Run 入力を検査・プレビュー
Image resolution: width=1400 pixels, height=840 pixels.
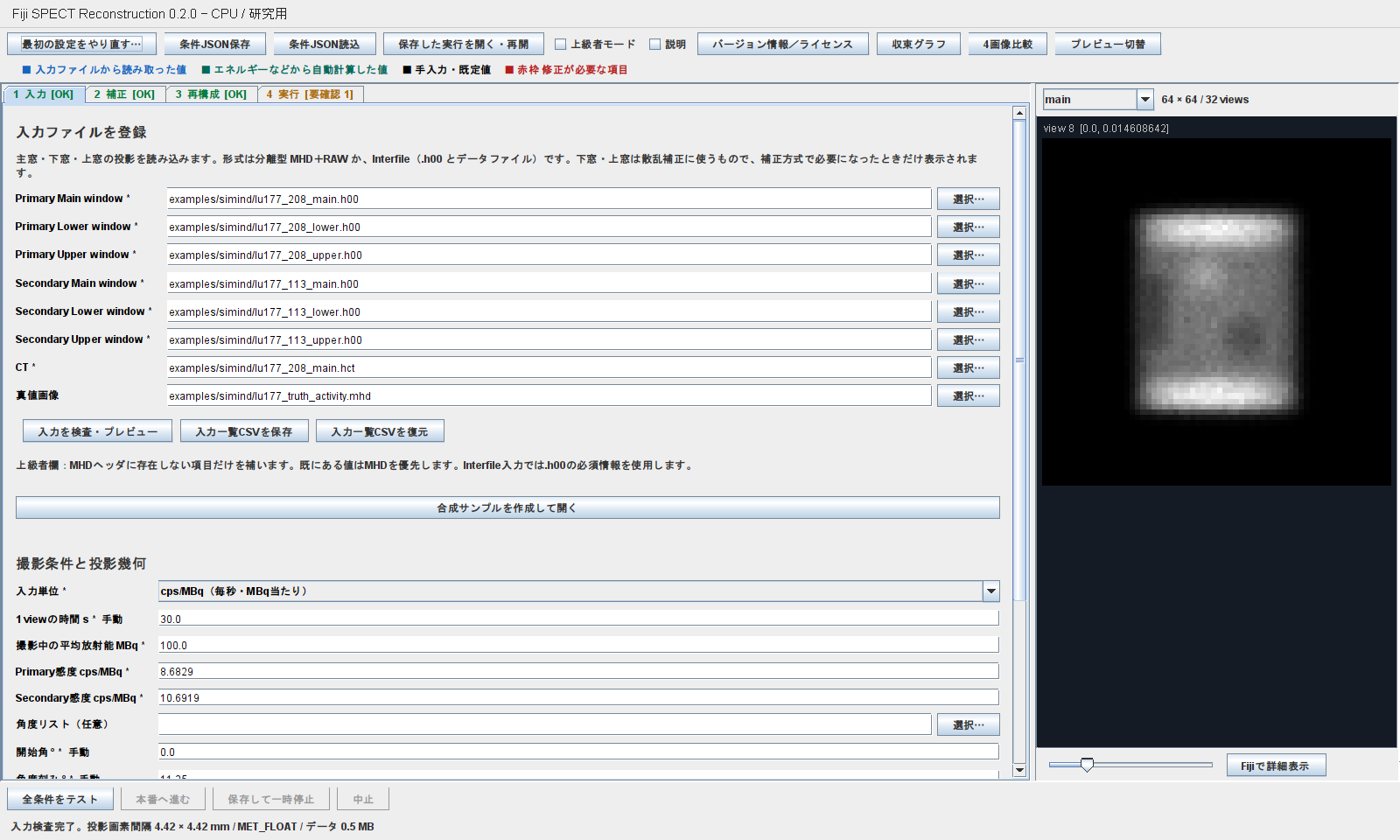[x=98, y=431]
